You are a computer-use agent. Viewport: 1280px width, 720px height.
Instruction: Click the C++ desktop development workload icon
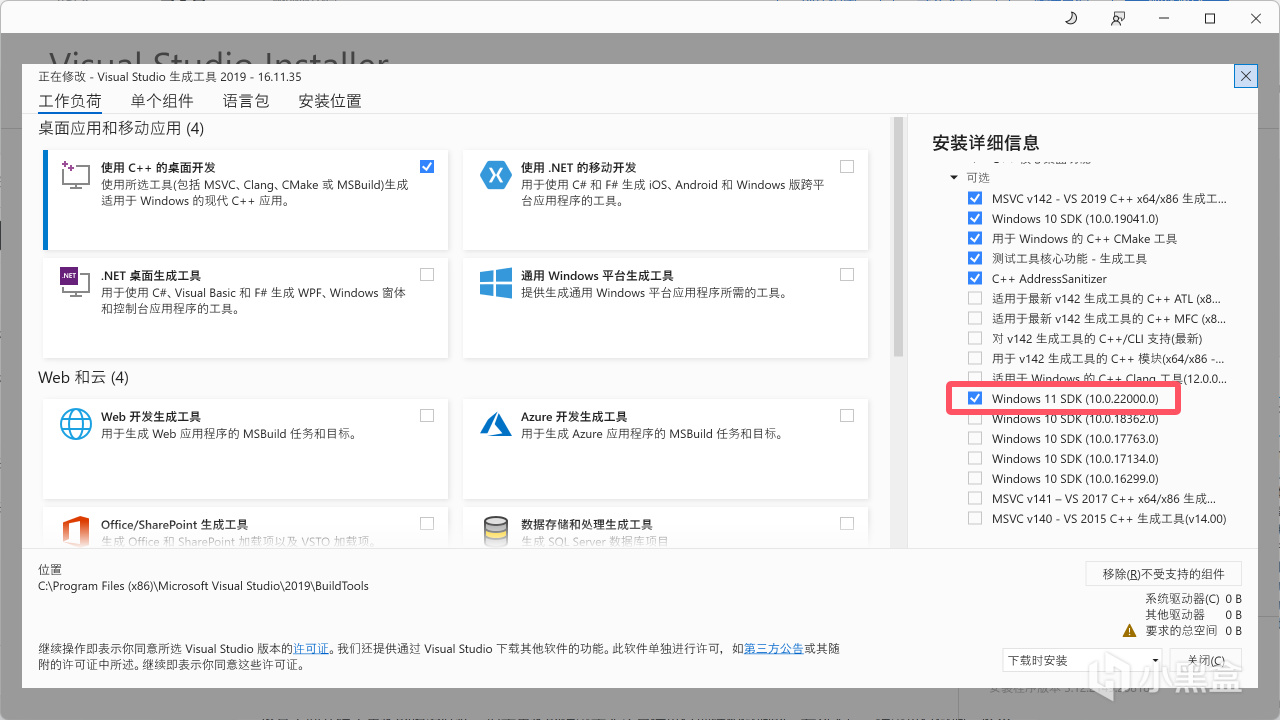(76, 174)
